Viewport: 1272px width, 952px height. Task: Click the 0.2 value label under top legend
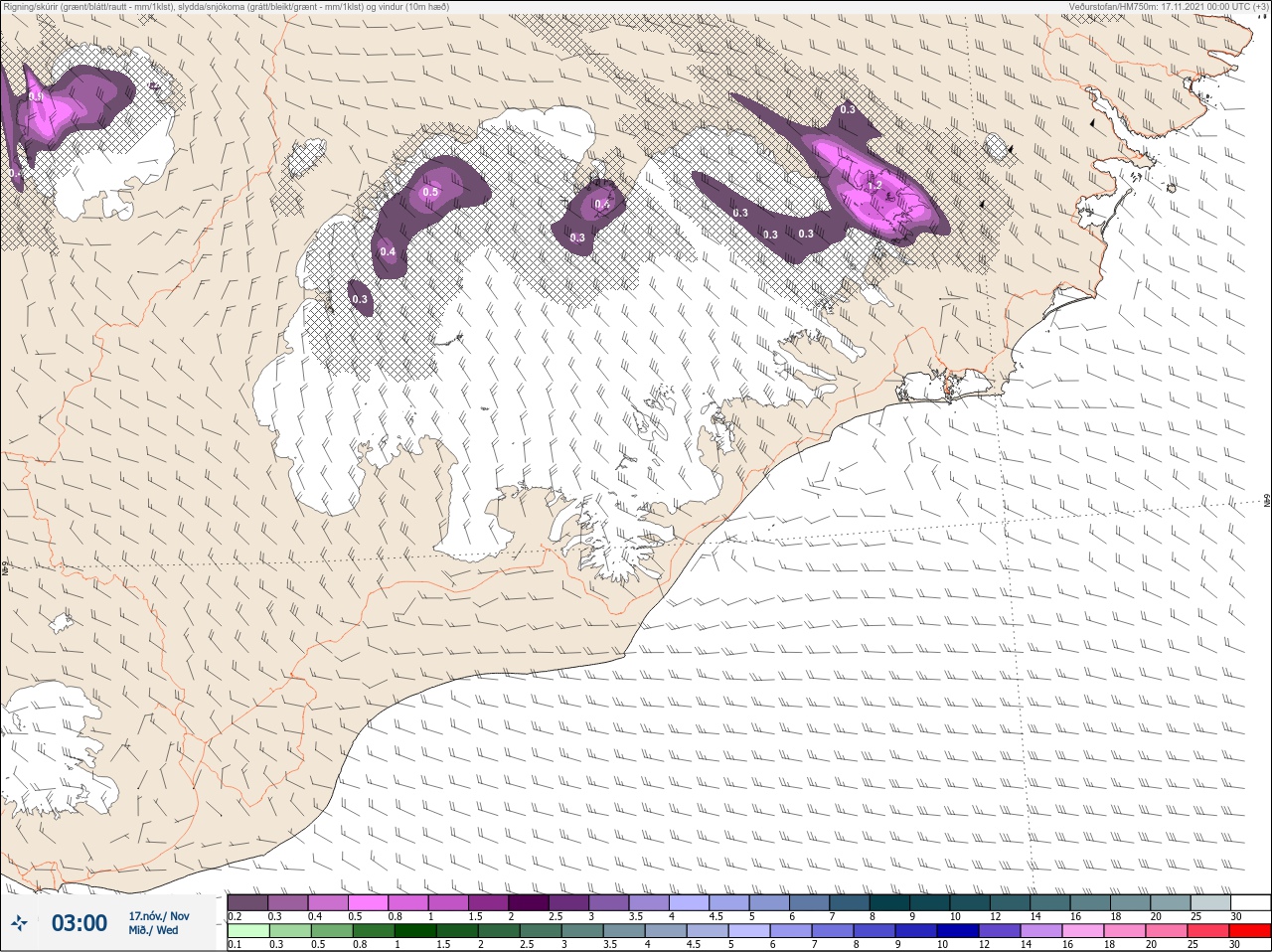pos(235,916)
